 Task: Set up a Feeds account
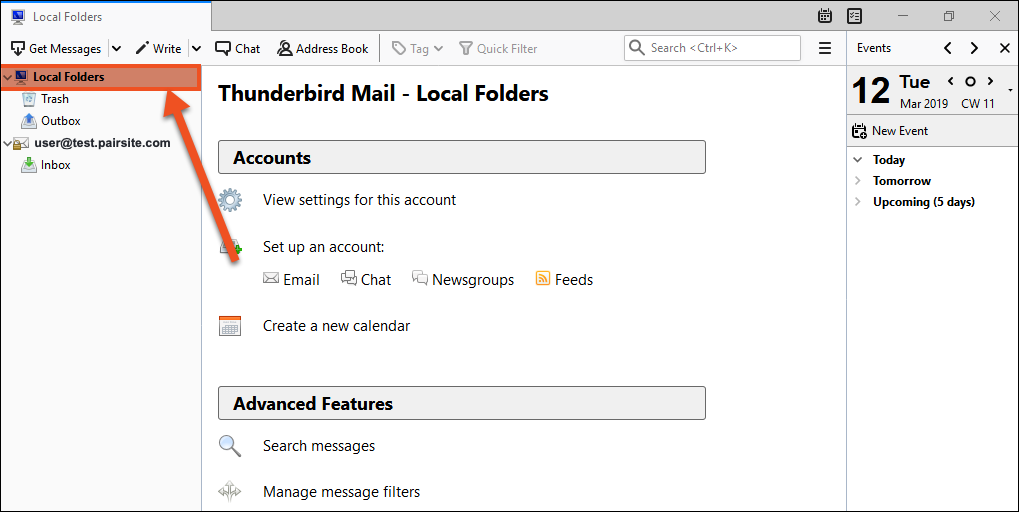click(x=564, y=279)
